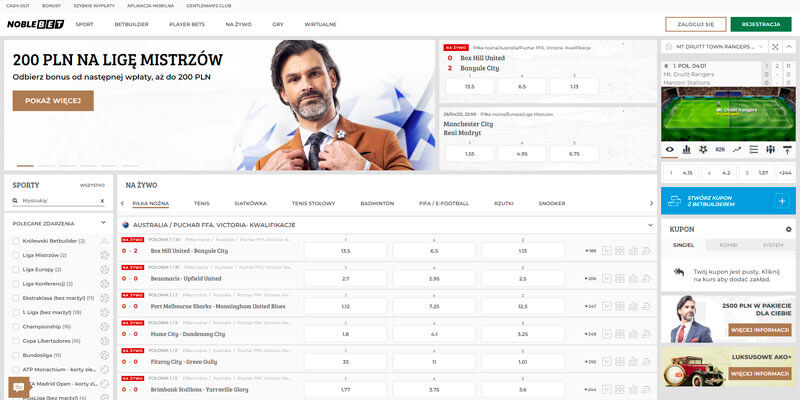
Task: Collapse Australia / Puchar FFA Victoria section
Action: tap(650, 225)
